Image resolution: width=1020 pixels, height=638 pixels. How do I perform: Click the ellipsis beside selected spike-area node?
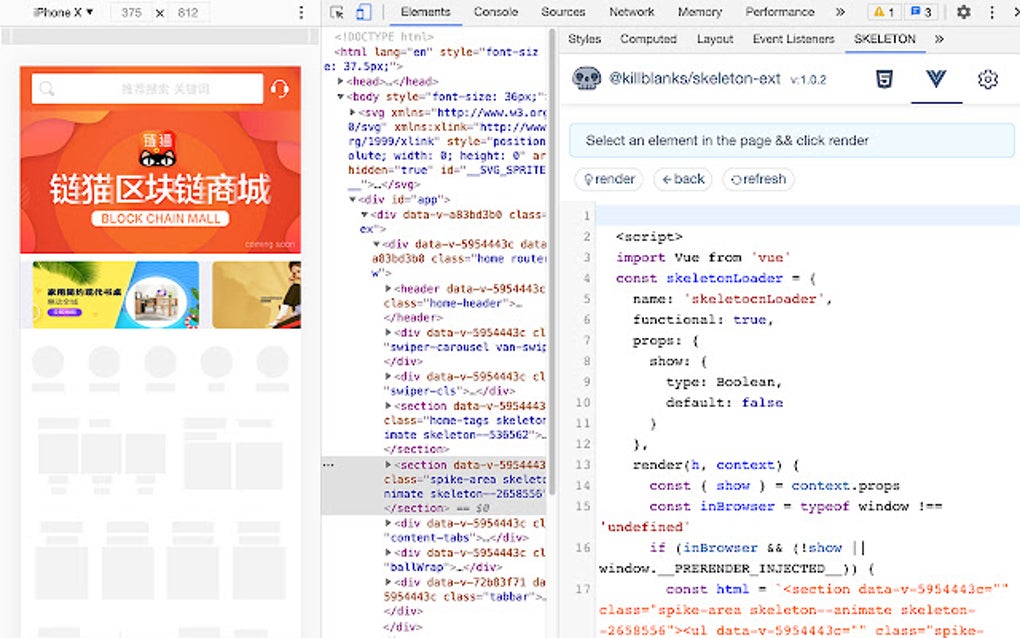(x=328, y=465)
